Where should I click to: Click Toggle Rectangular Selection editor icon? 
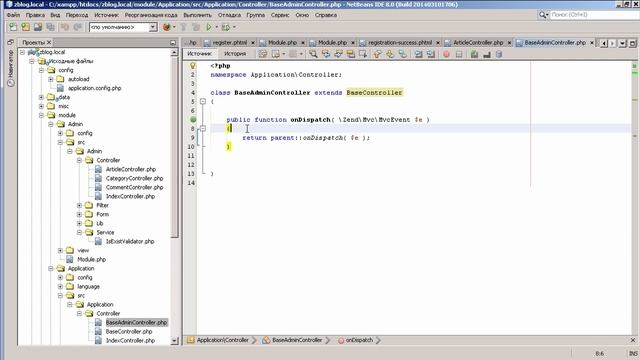point(363,54)
